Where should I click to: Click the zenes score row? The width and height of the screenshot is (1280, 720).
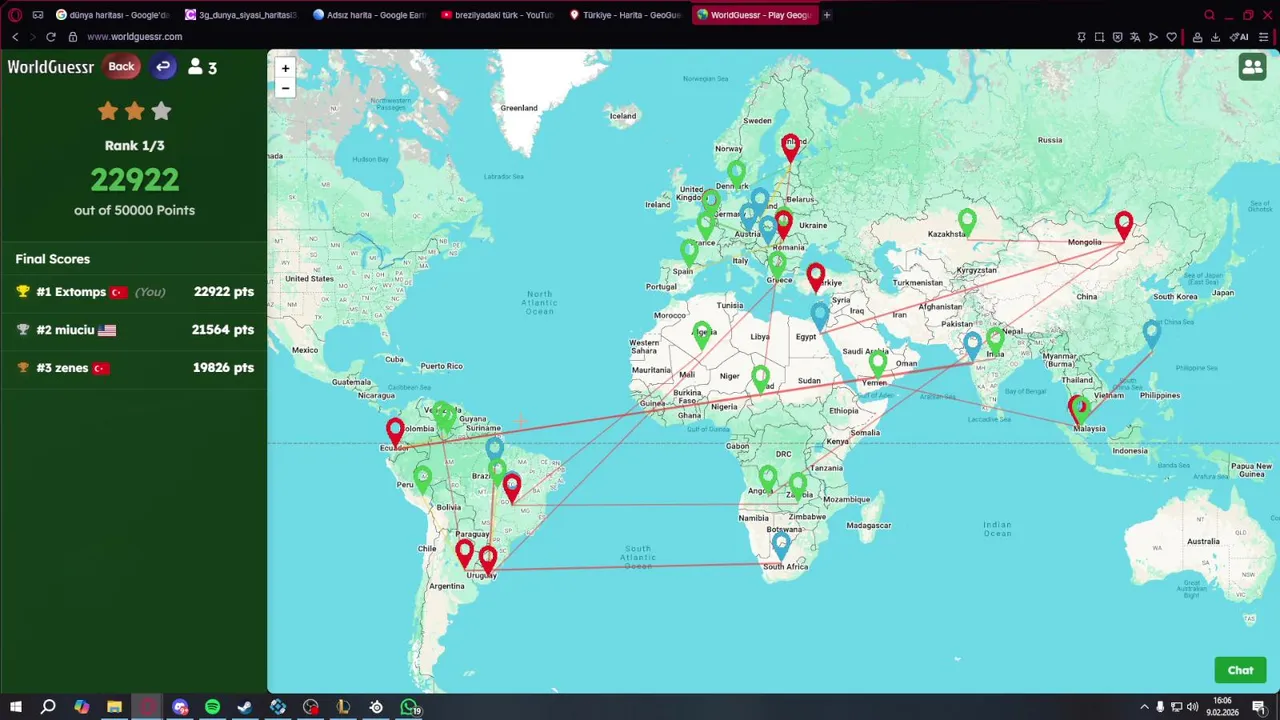[x=134, y=368]
